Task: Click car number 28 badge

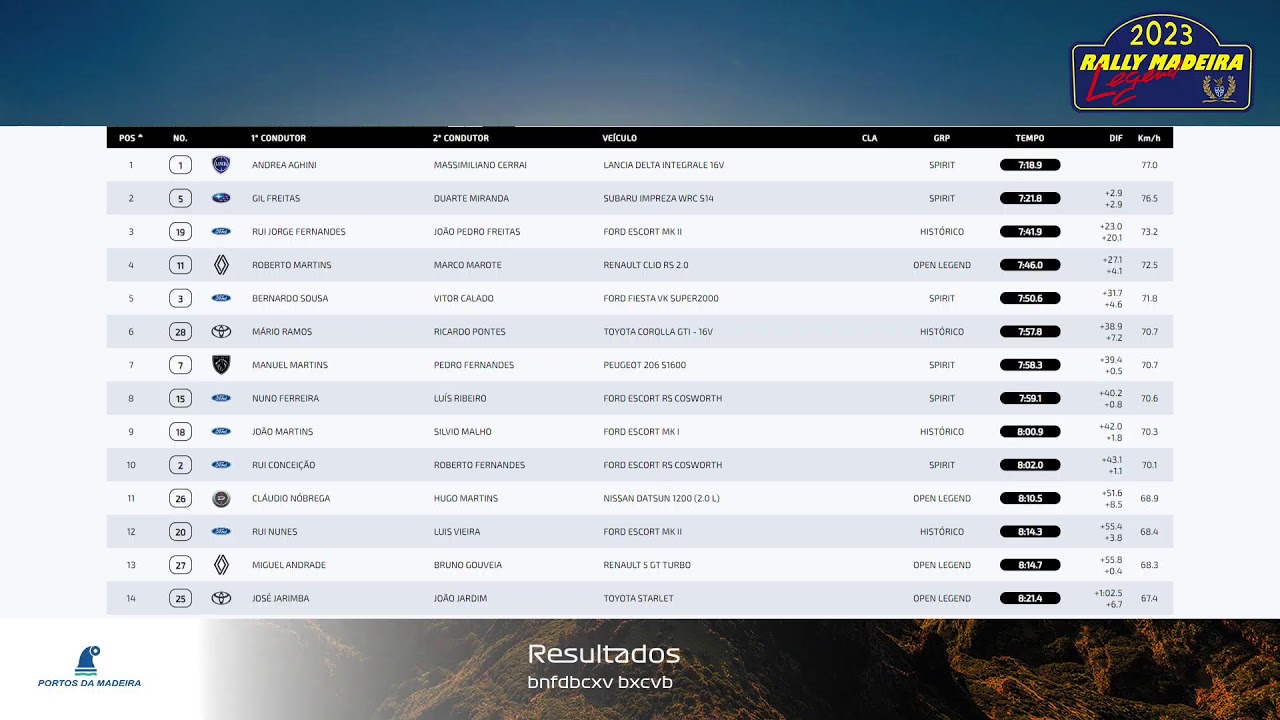Action: [180, 332]
